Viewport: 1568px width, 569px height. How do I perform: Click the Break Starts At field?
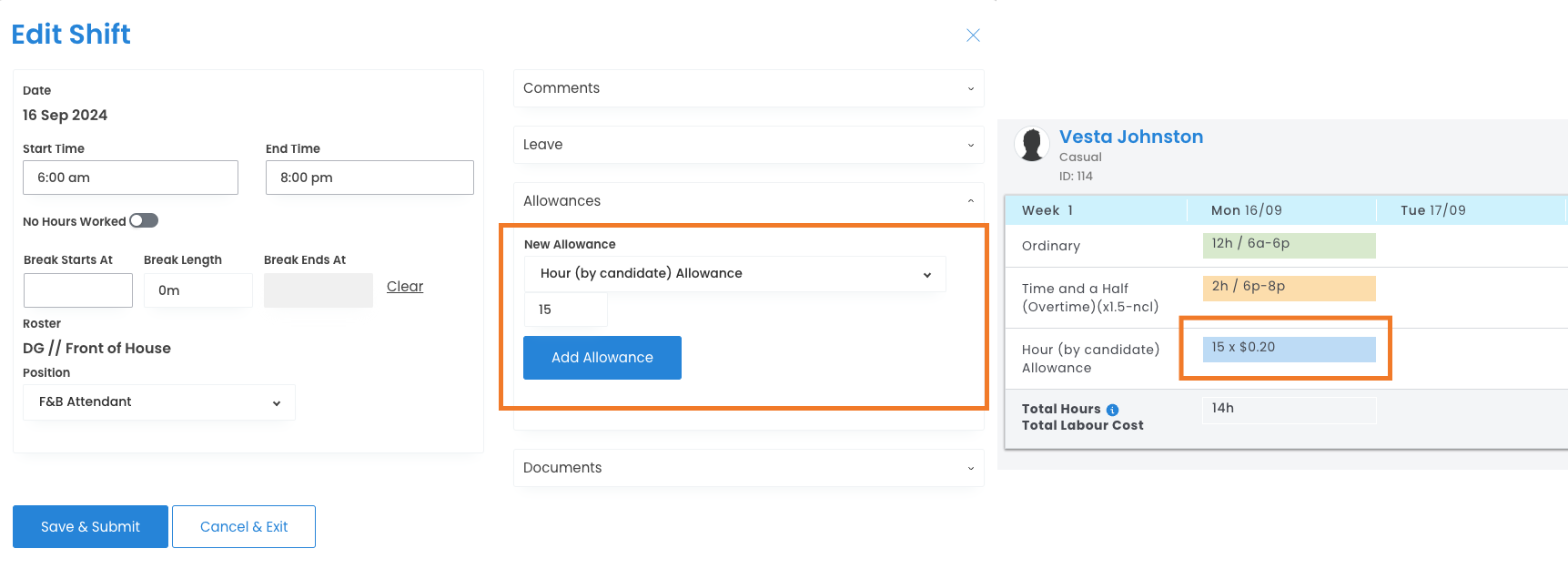coord(78,290)
